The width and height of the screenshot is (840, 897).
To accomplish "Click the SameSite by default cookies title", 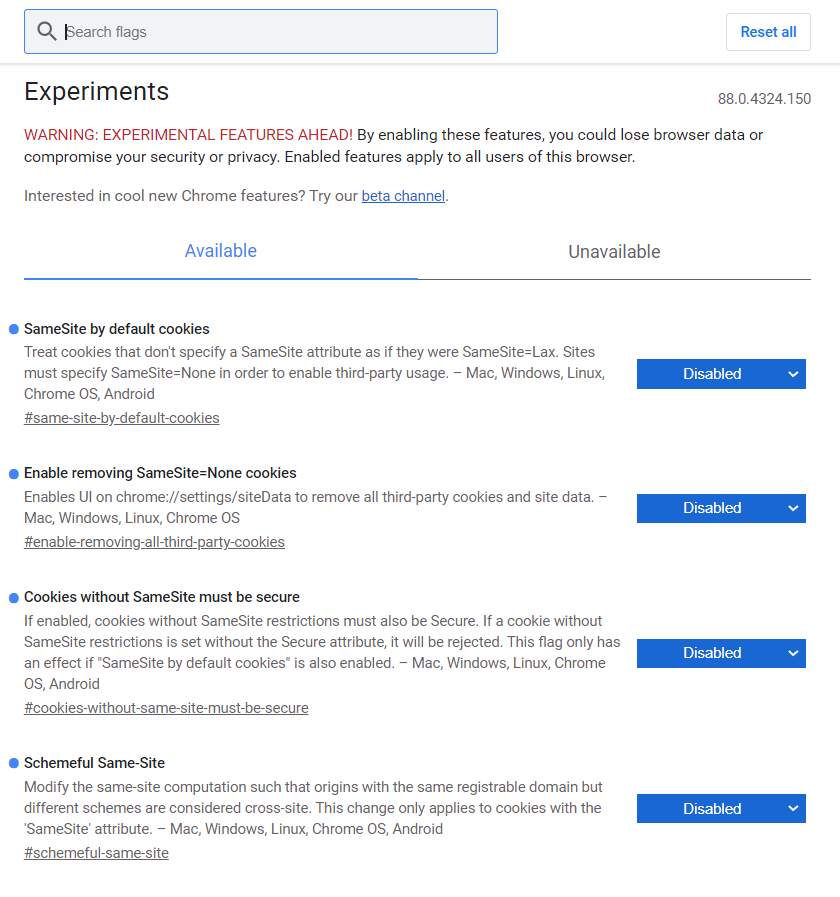I will point(117,329).
